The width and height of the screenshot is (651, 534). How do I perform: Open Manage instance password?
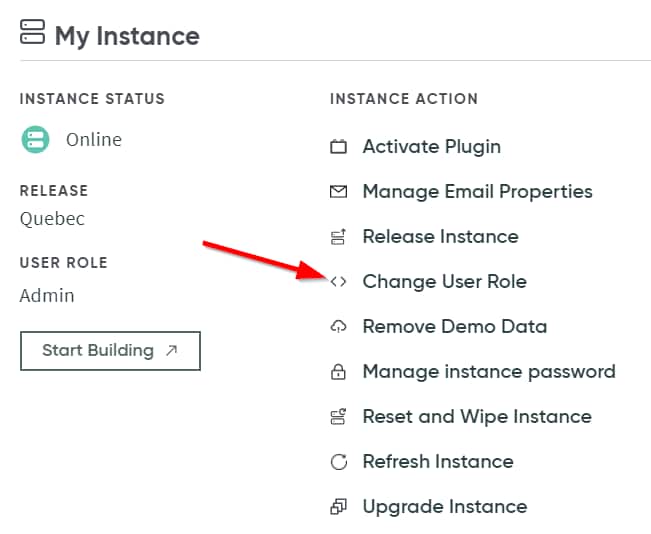pos(488,372)
